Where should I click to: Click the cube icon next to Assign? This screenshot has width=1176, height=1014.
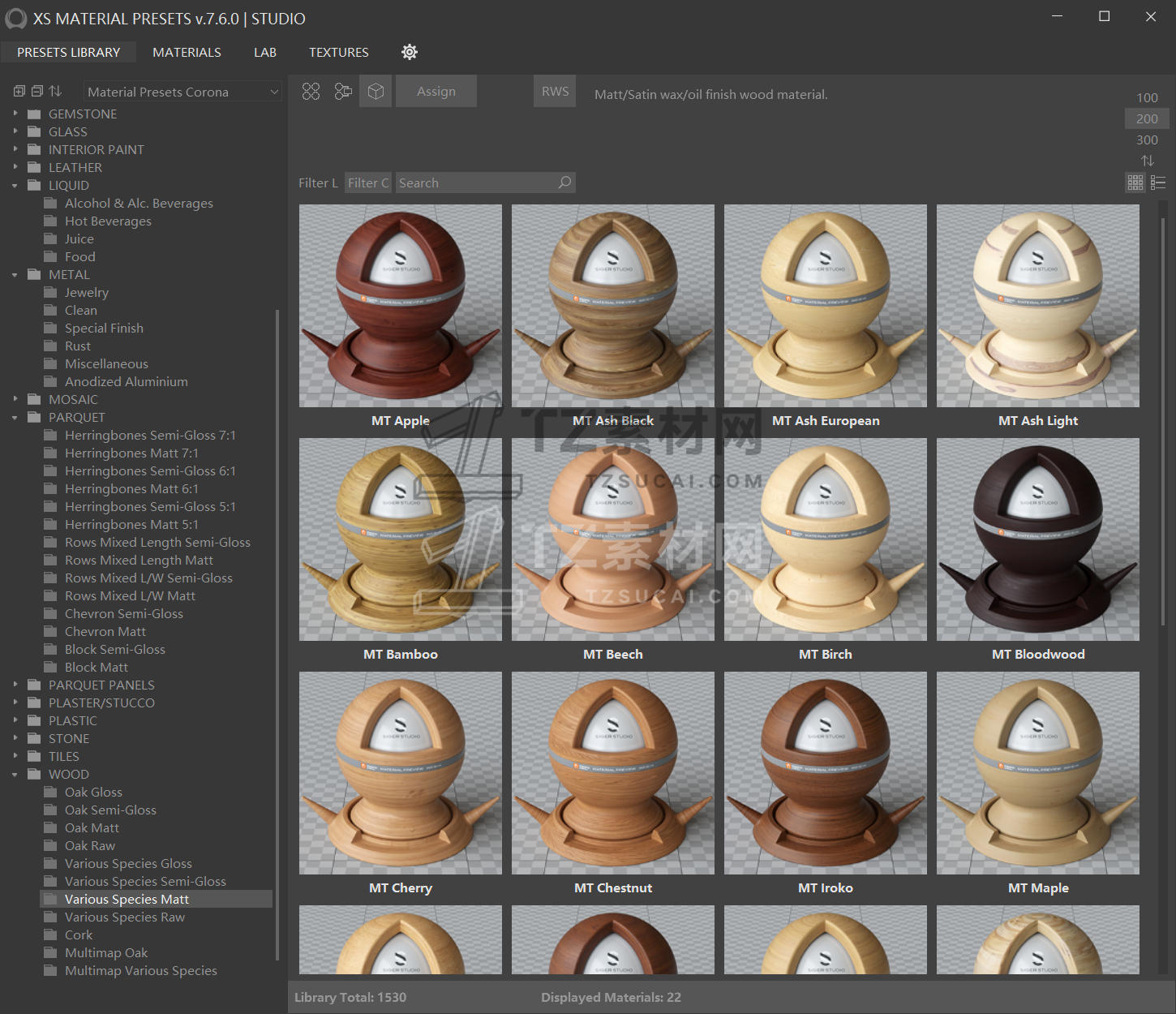pyautogui.click(x=376, y=92)
